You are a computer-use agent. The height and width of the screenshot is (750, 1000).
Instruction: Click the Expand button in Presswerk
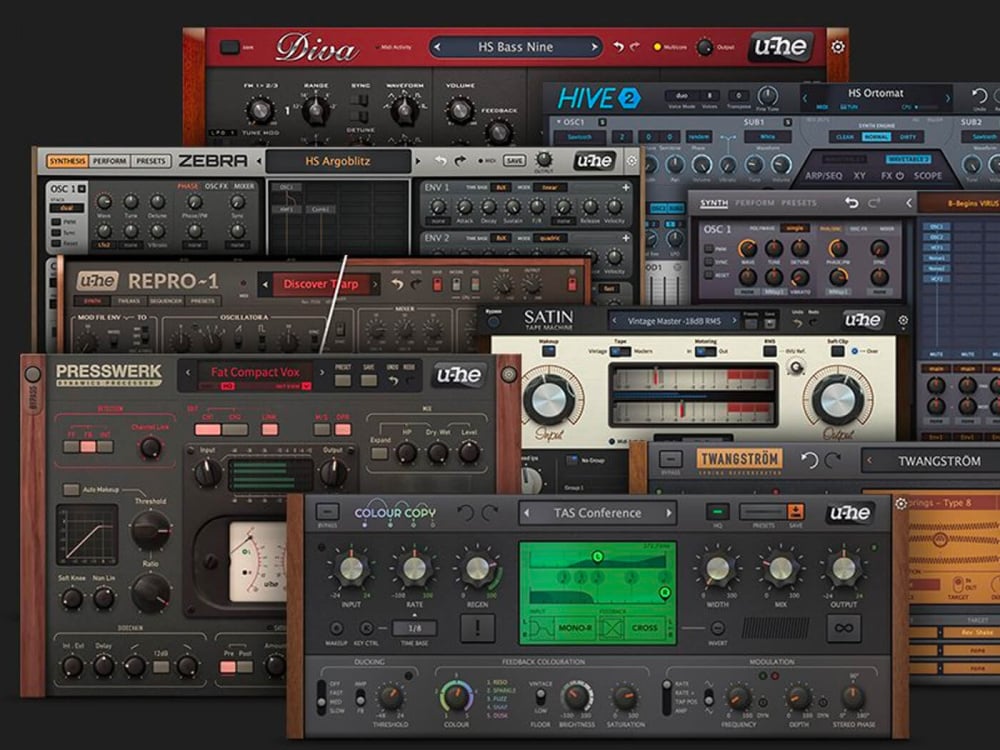coord(379,453)
